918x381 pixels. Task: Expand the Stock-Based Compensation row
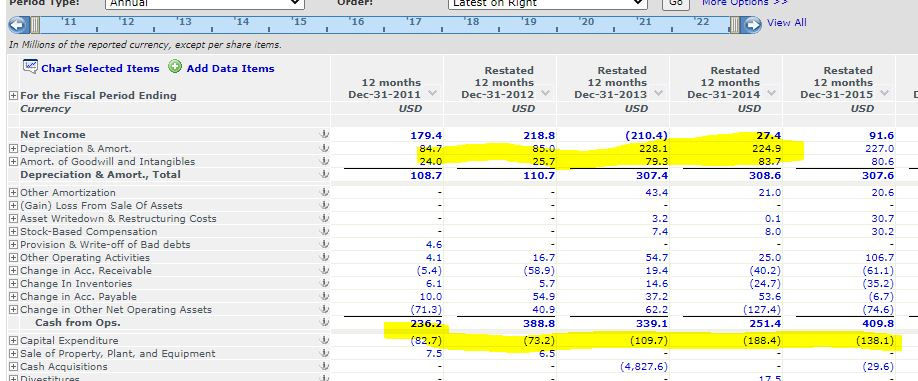click(x=13, y=232)
